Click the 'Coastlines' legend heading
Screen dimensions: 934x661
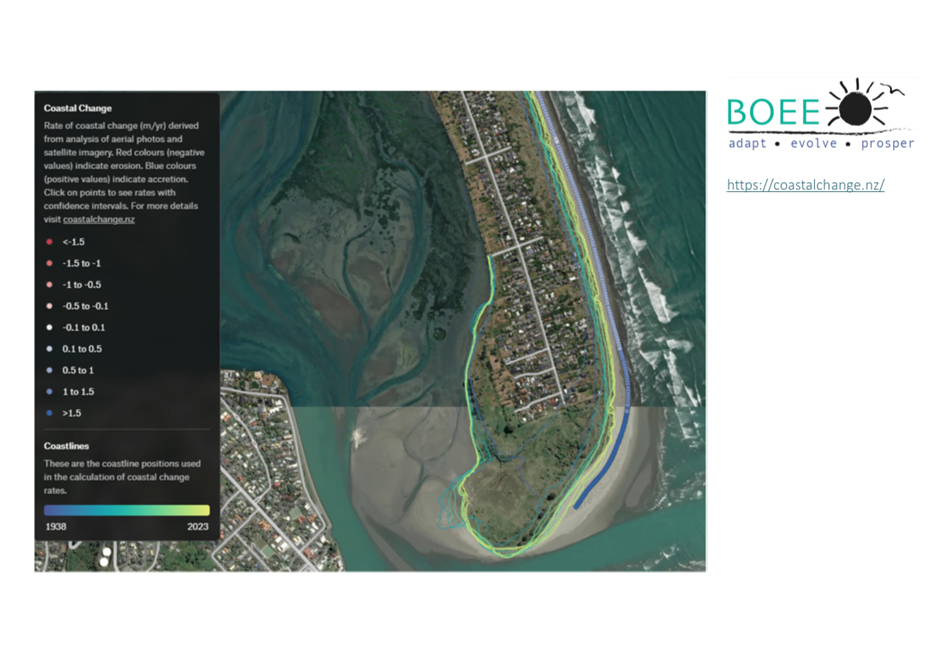click(66, 446)
